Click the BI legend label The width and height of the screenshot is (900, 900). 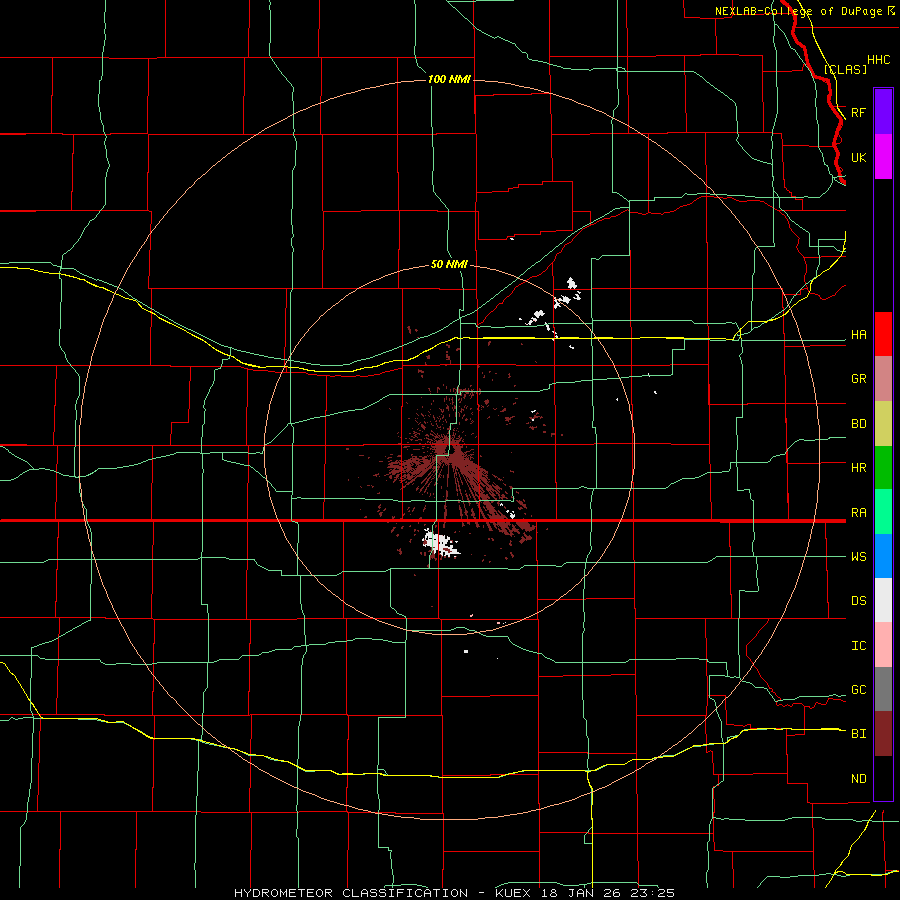(x=858, y=734)
